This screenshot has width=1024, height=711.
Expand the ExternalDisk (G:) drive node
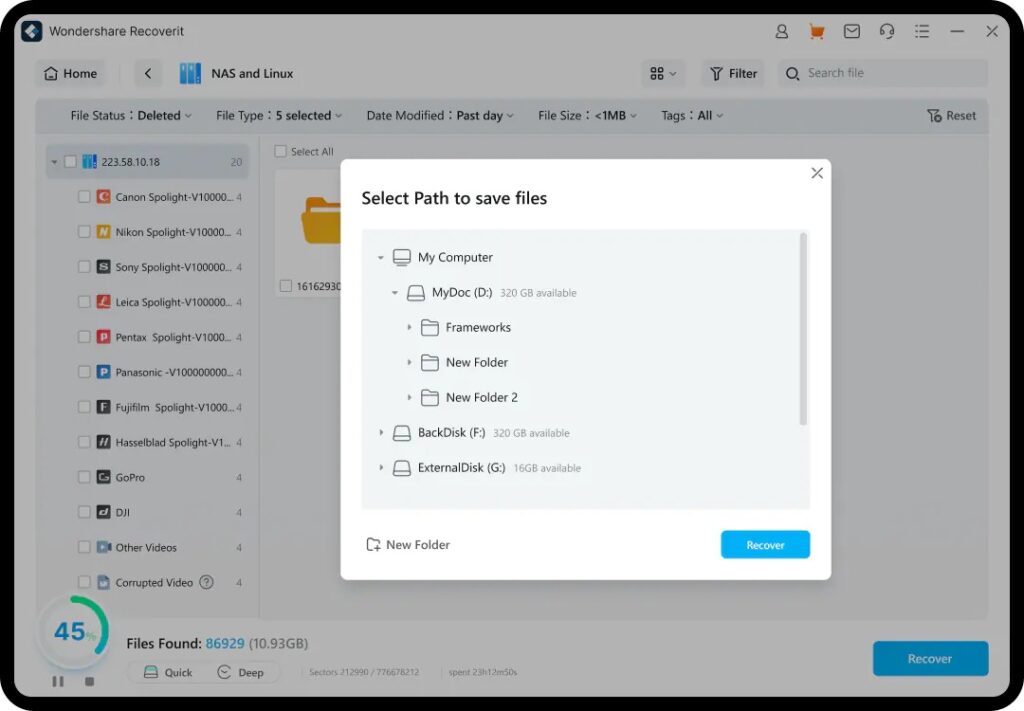coord(381,467)
